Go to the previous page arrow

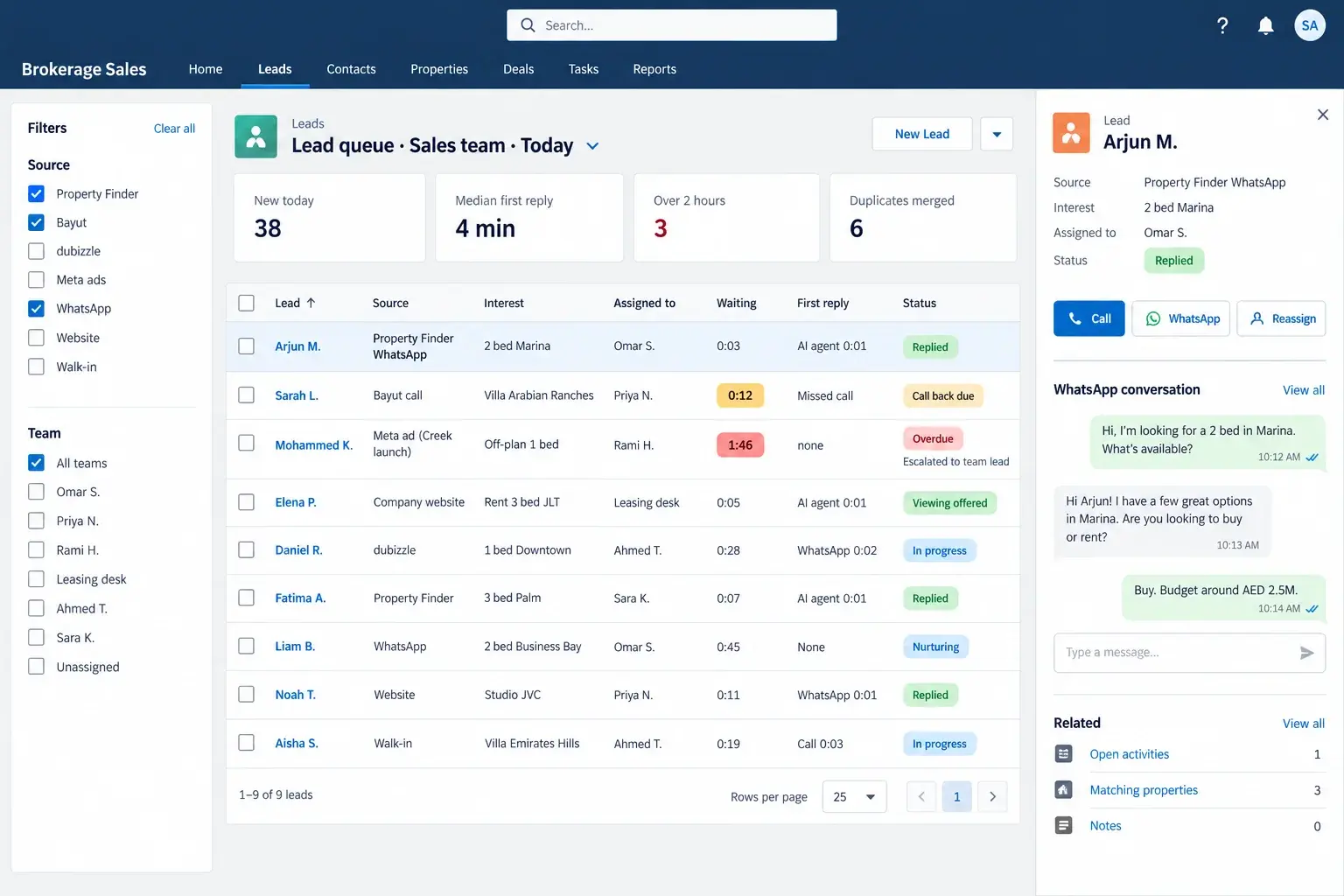pyautogui.click(x=921, y=797)
